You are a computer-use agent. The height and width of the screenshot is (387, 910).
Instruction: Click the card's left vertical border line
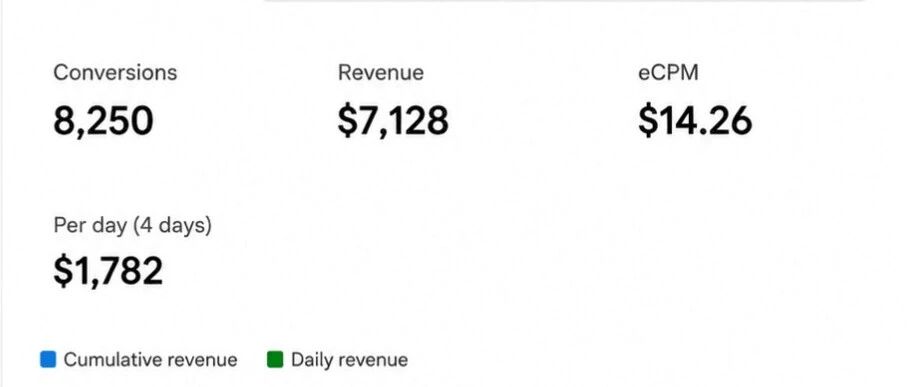2,193
